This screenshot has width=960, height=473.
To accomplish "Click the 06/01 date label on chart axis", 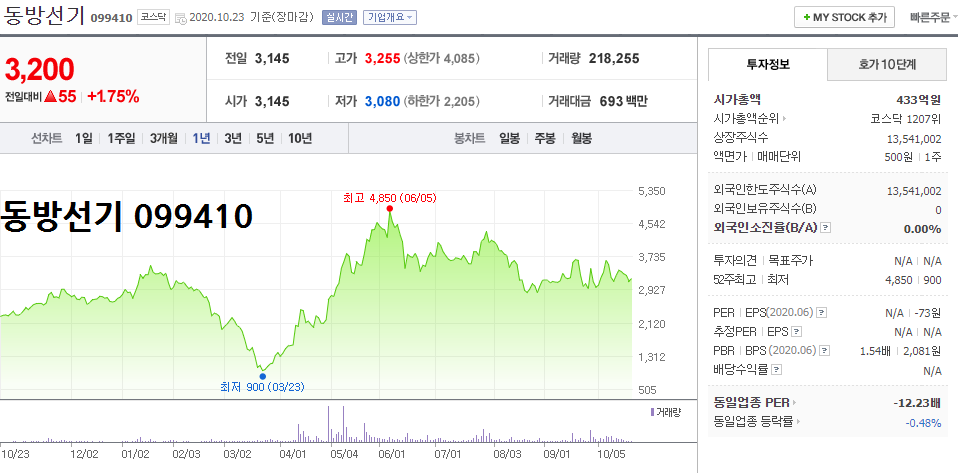I will point(392,454).
